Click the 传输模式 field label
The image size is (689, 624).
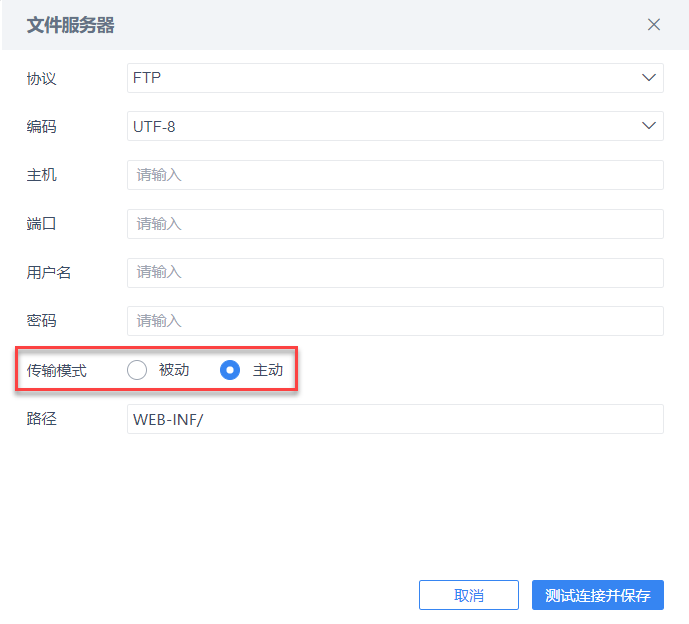(56, 370)
